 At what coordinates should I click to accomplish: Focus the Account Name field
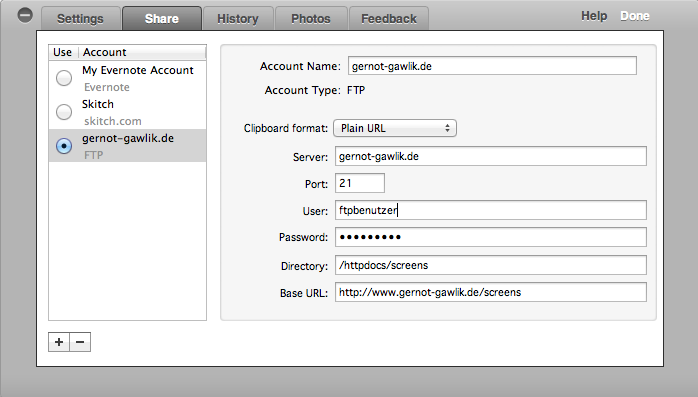[492, 66]
